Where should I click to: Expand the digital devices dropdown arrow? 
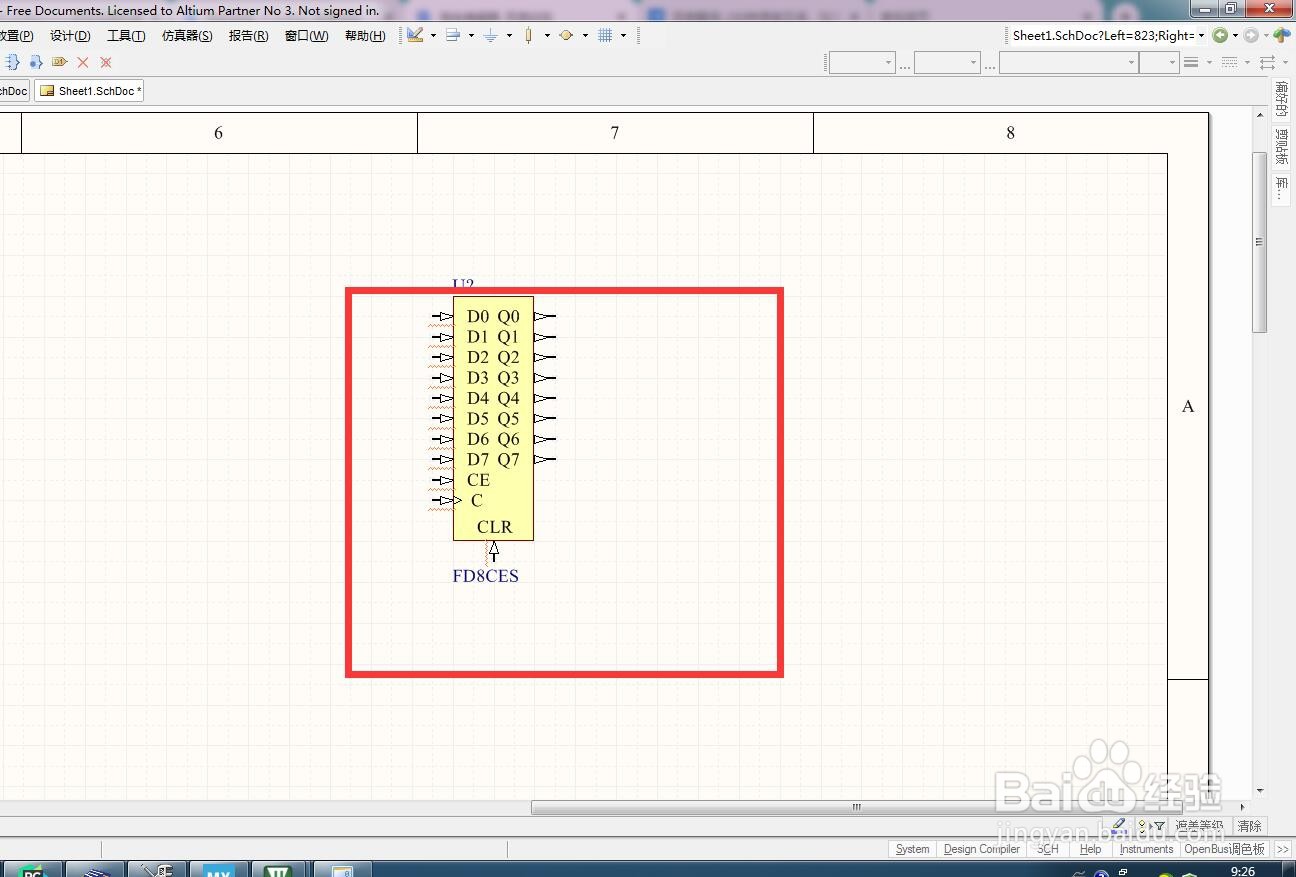pyautogui.click(x=547, y=36)
